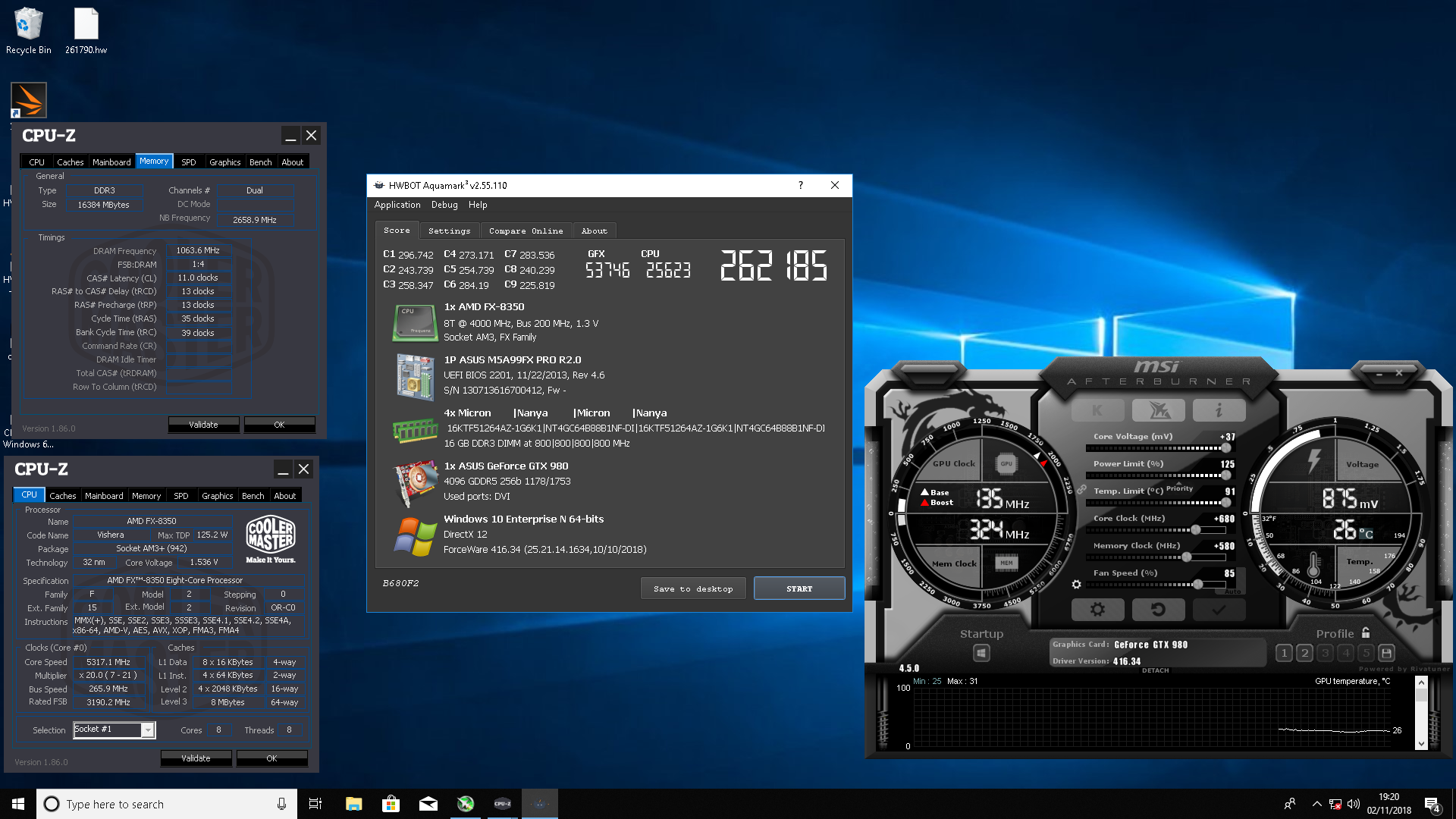This screenshot has width=1456, height=819.
Task: Select 261790.hw desktop file icon
Action: click(x=86, y=32)
